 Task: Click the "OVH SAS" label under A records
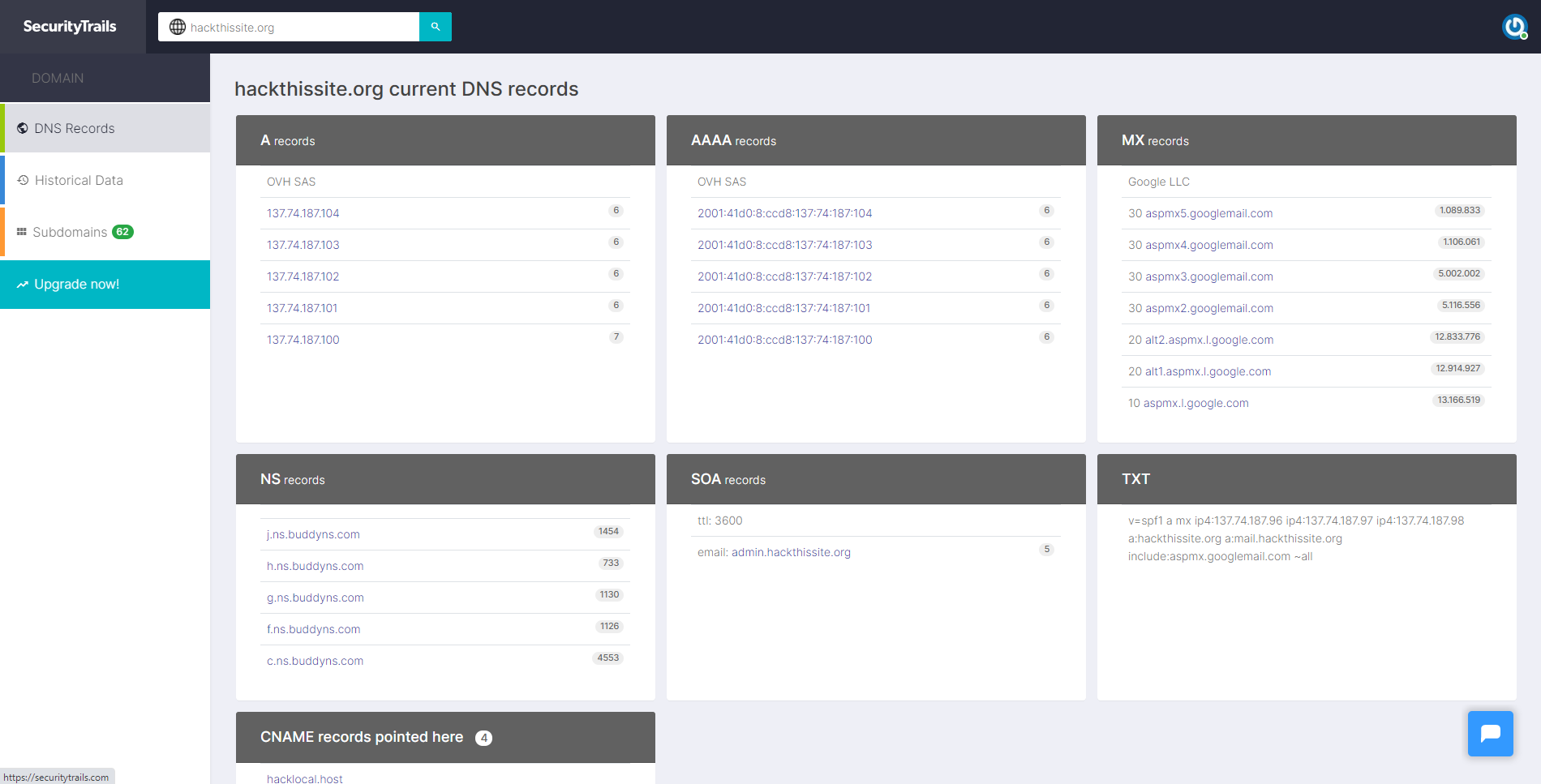coord(291,182)
